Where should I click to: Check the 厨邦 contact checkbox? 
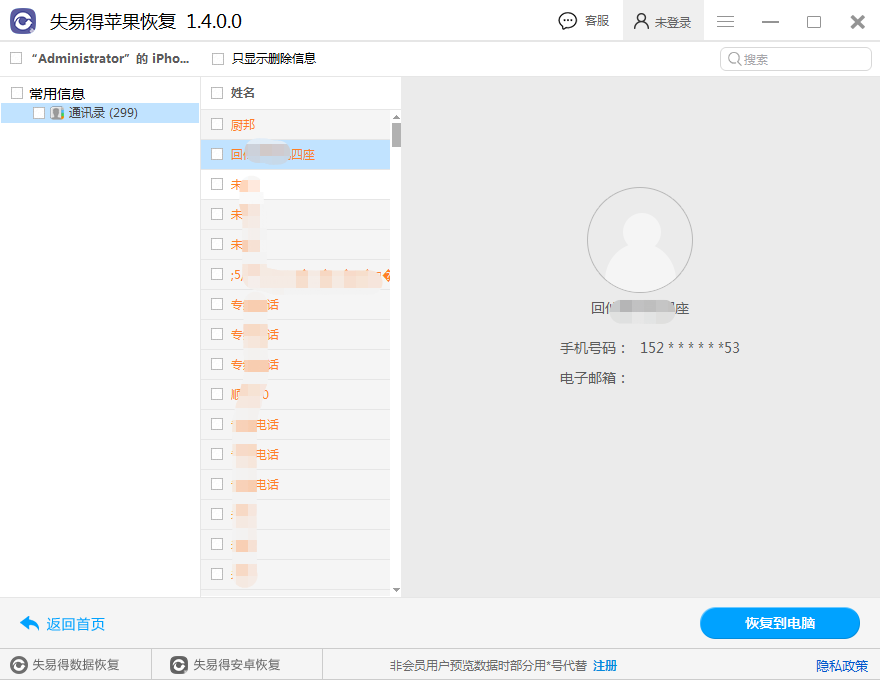tap(217, 124)
